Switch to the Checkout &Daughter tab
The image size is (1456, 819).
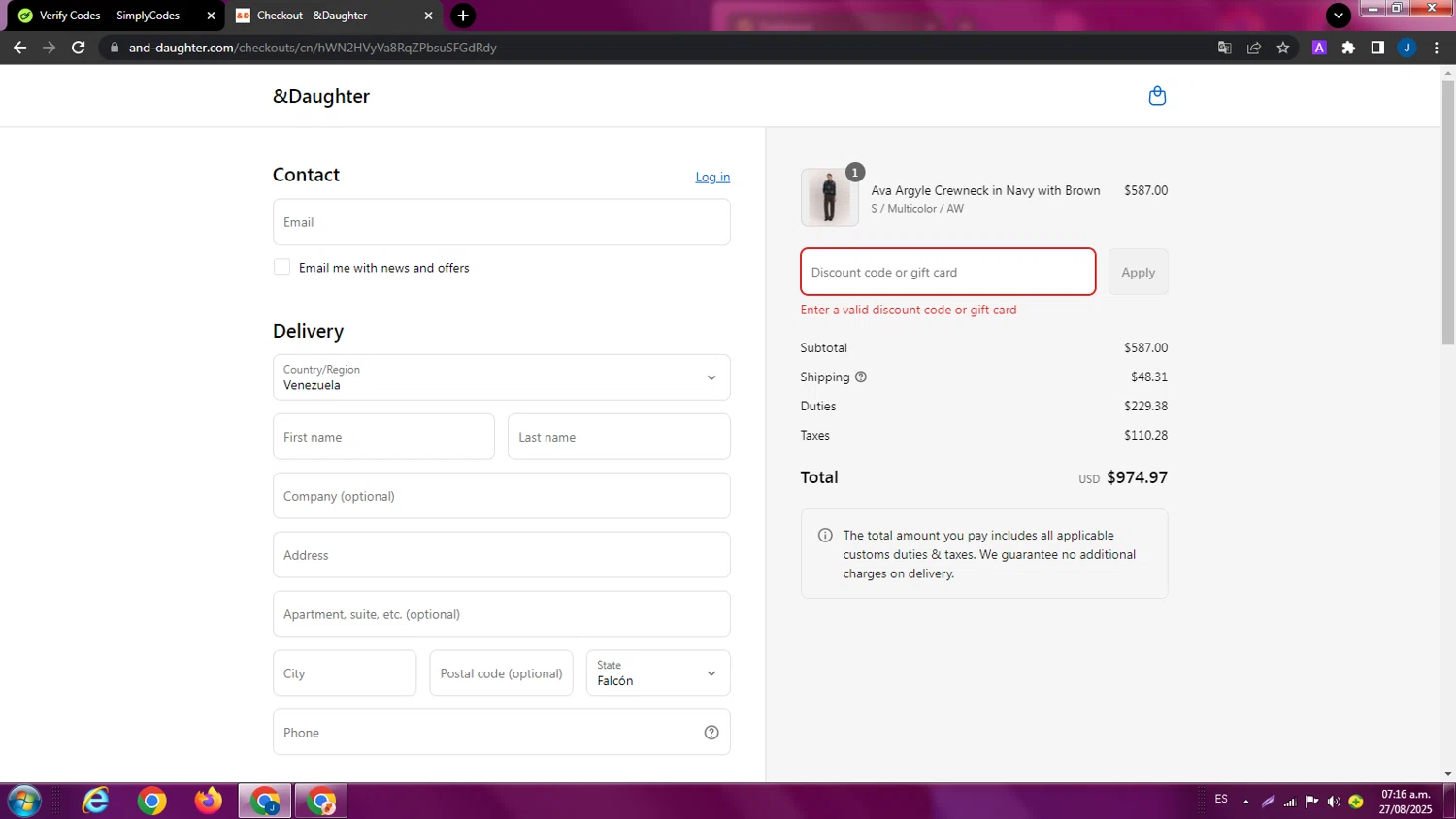(x=333, y=16)
